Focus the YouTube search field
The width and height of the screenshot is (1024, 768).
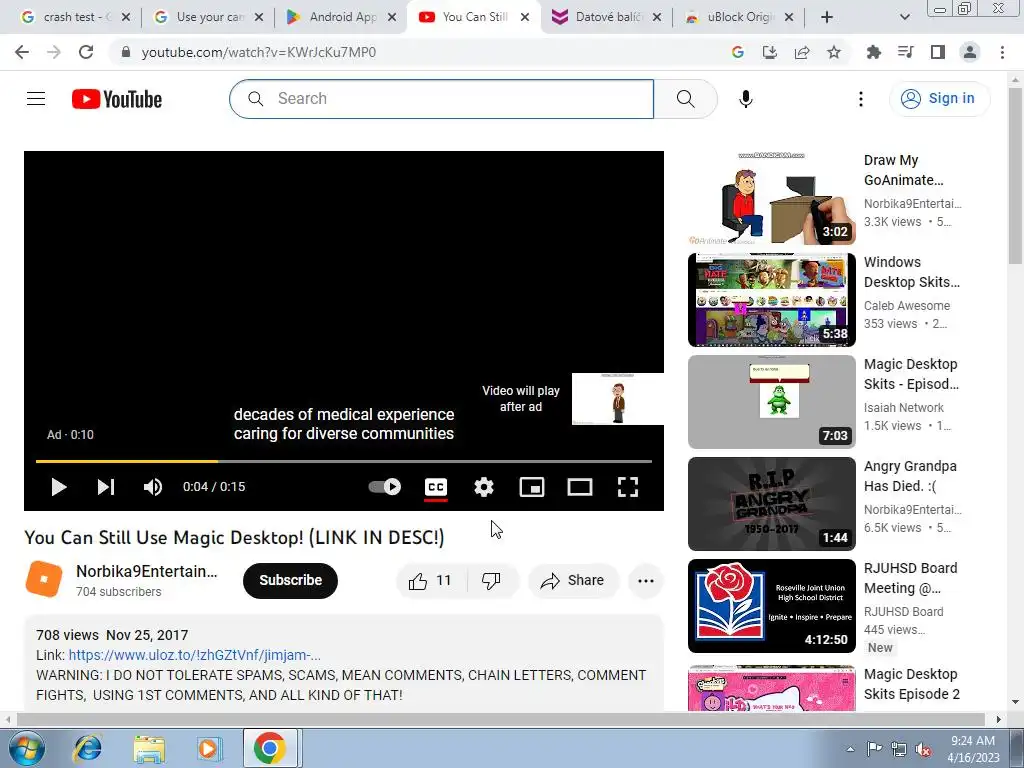click(441, 99)
